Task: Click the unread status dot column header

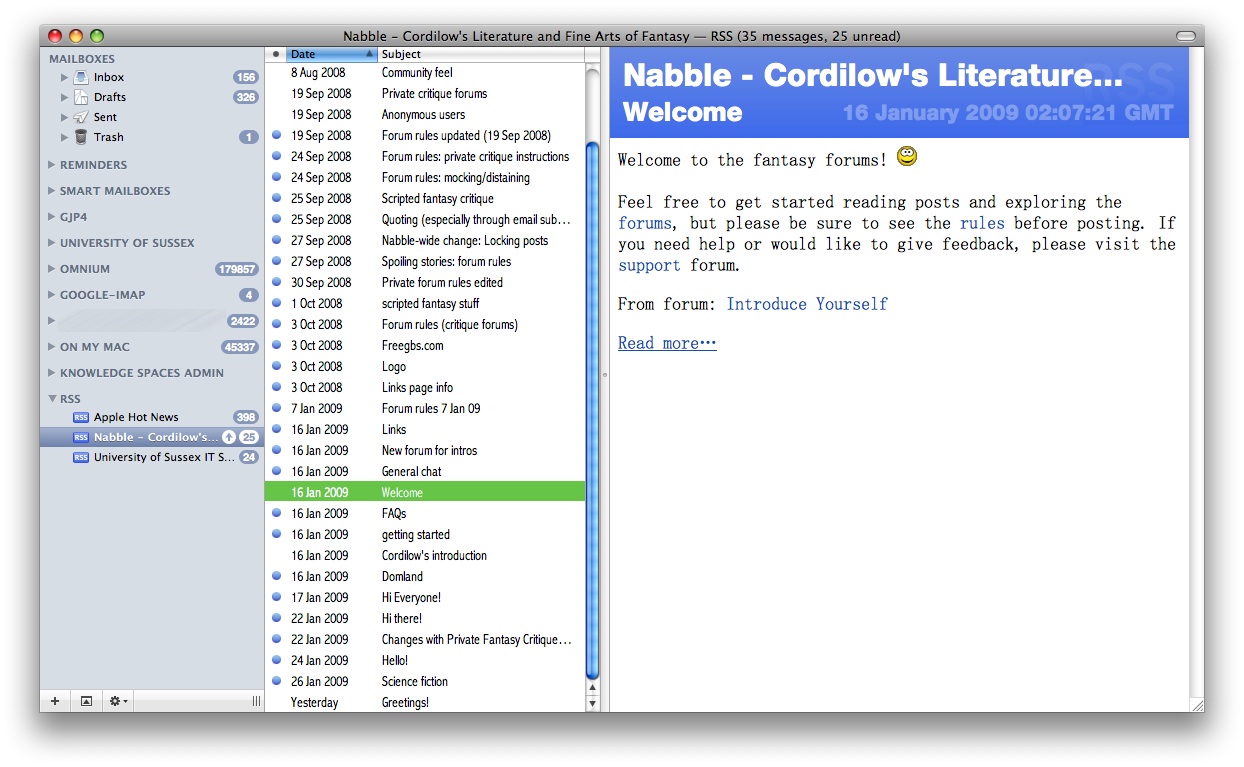Action: tap(276, 54)
